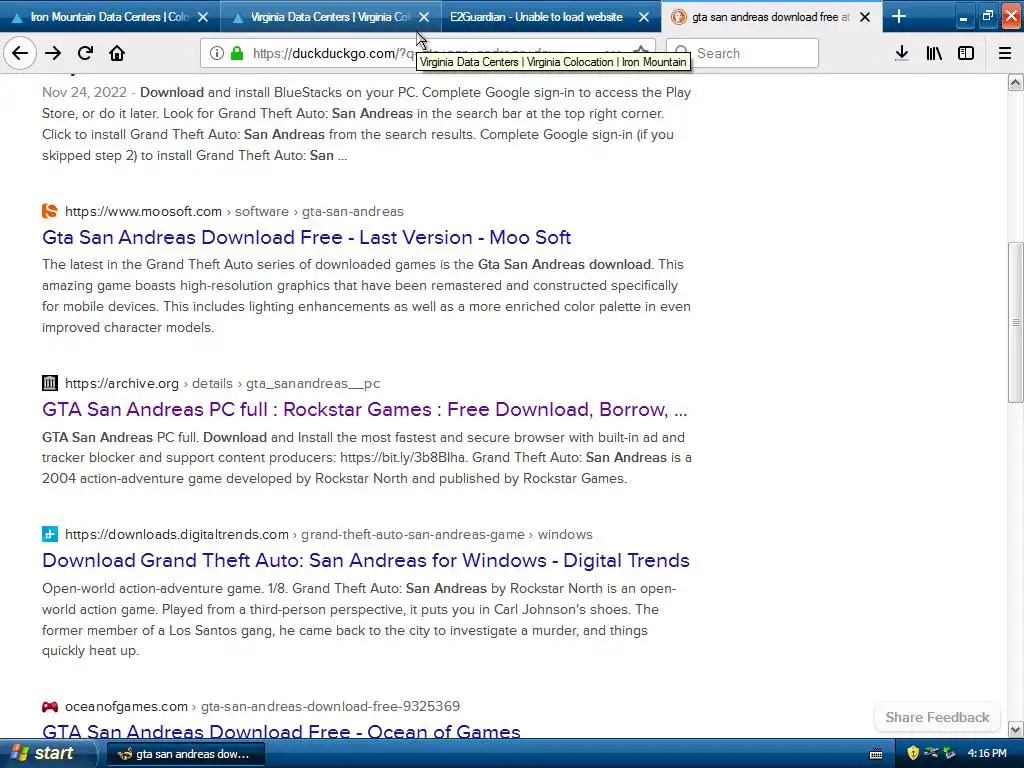Screen dimensions: 1024x768
Task: Focus the browser Search box
Action: point(742,53)
